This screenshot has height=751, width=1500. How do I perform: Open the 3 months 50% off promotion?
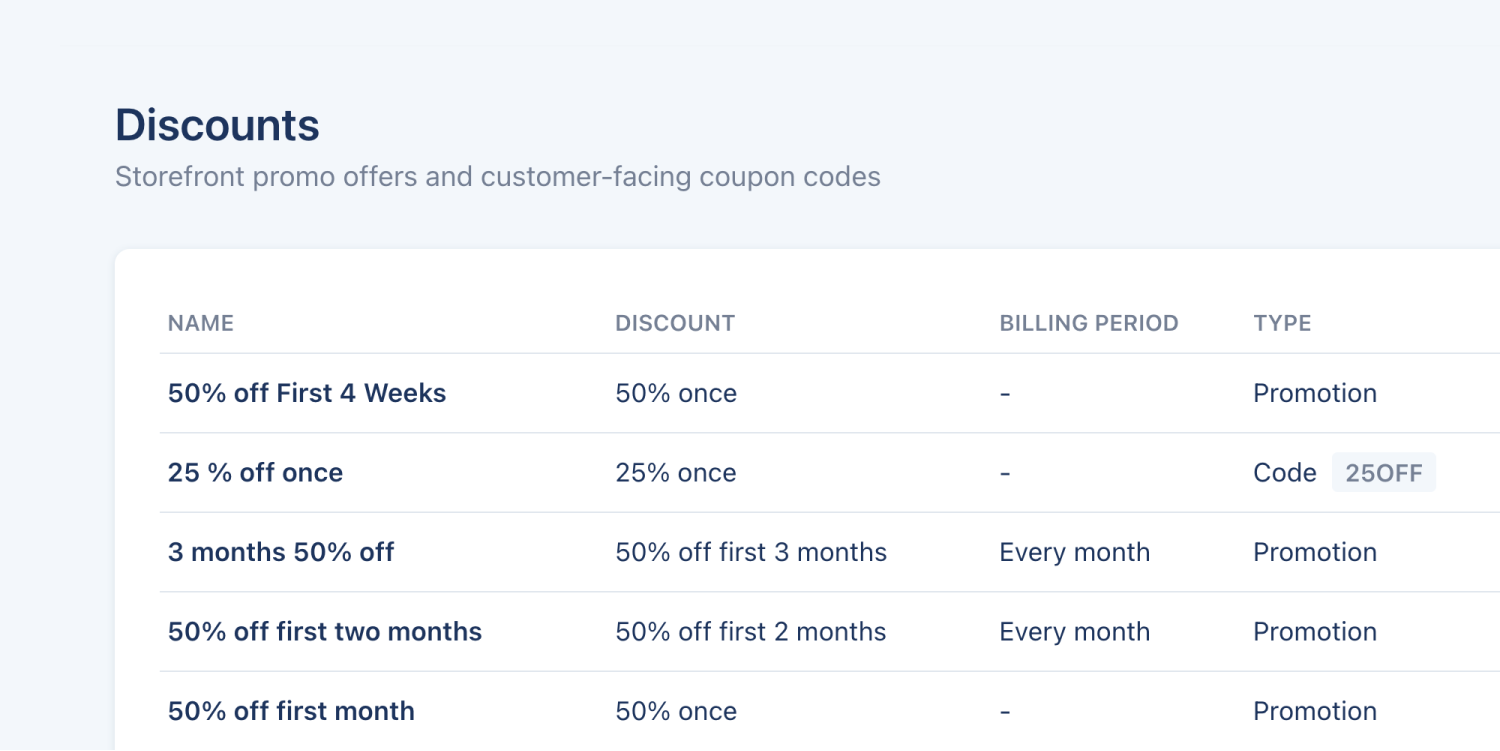point(281,551)
